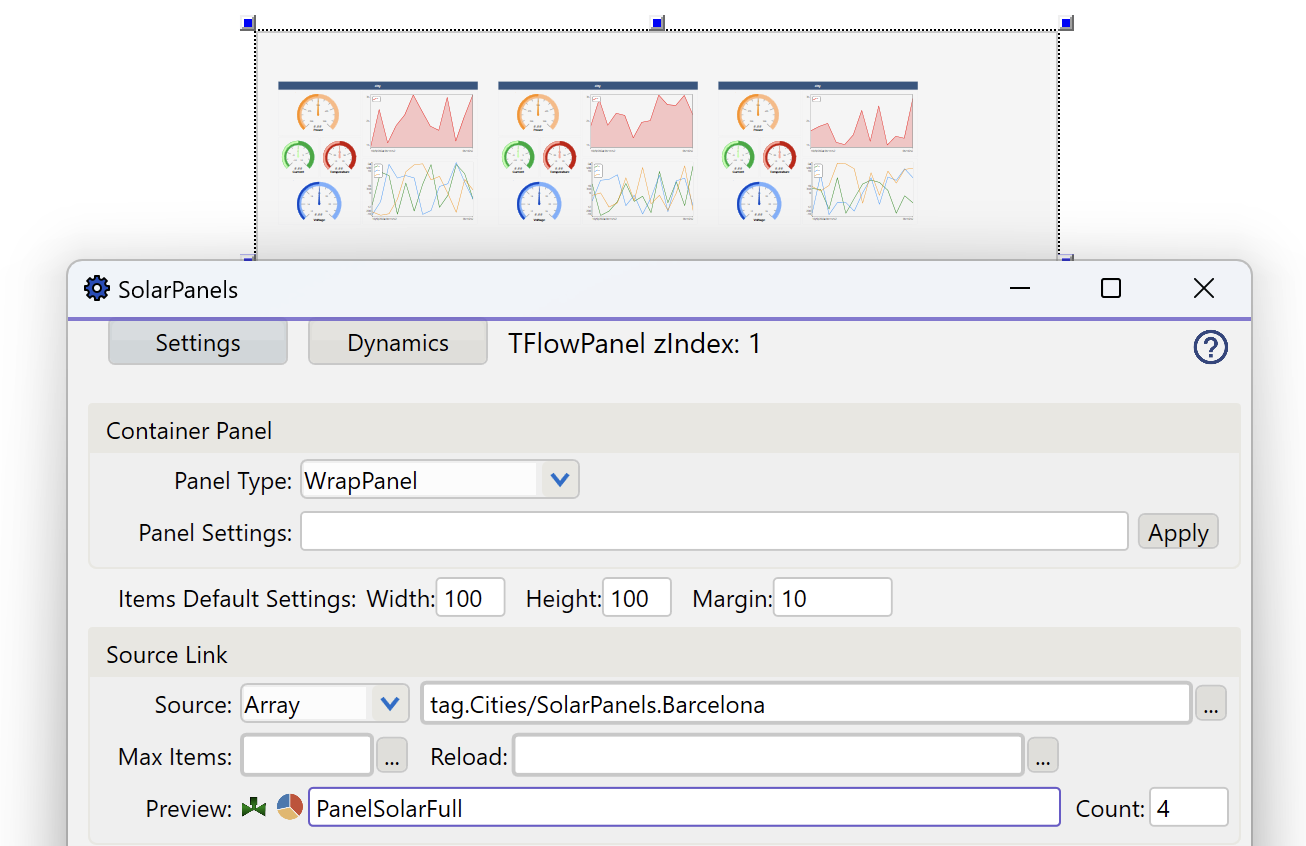Expand the Source Array dropdown

pyautogui.click(x=389, y=704)
